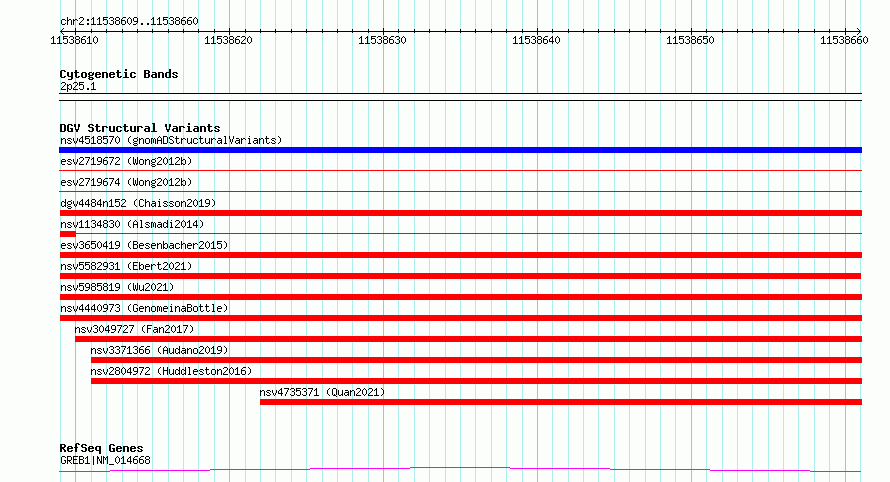This screenshot has height=482, width=890.
Task: Open dgv4484n152 (Chaisson2019) variant label
Action: tap(138, 203)
